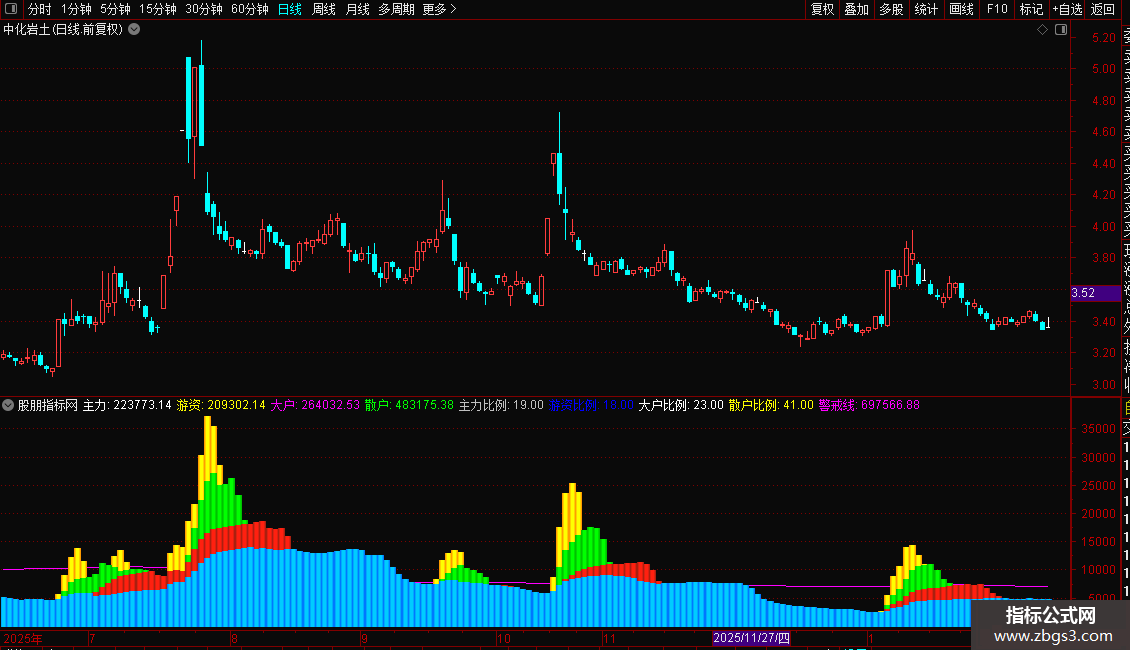This screenshot has height=650, width=1130.
Task: Click the 叠加 overlay button
Action: [857, 9]
